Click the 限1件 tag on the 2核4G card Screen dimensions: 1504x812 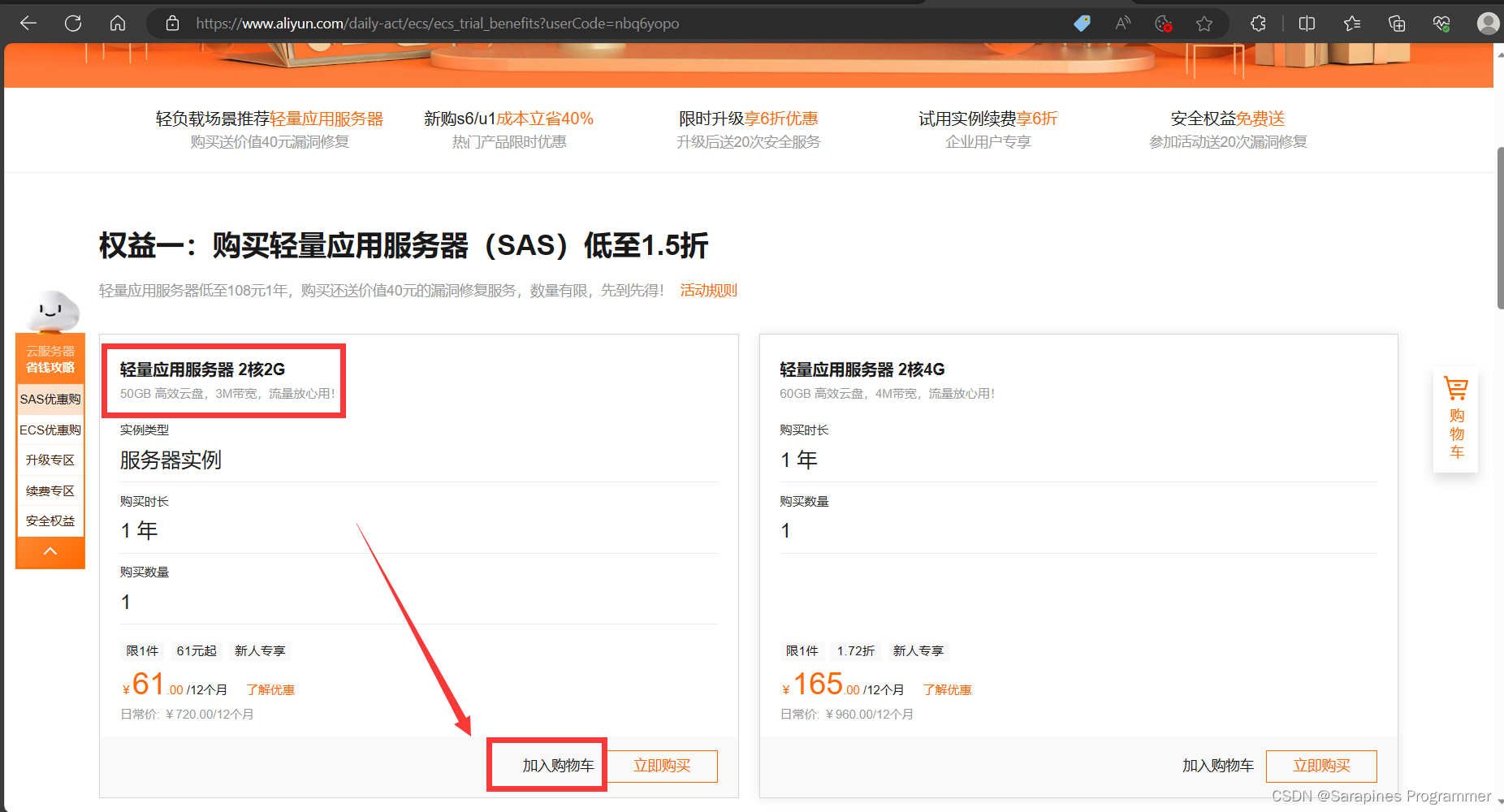(x=802, y=651)
